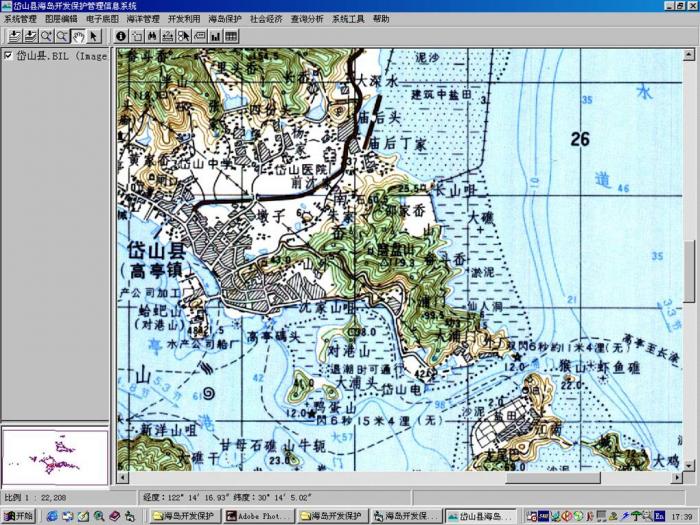Open the 系统管理 menu

20,19
